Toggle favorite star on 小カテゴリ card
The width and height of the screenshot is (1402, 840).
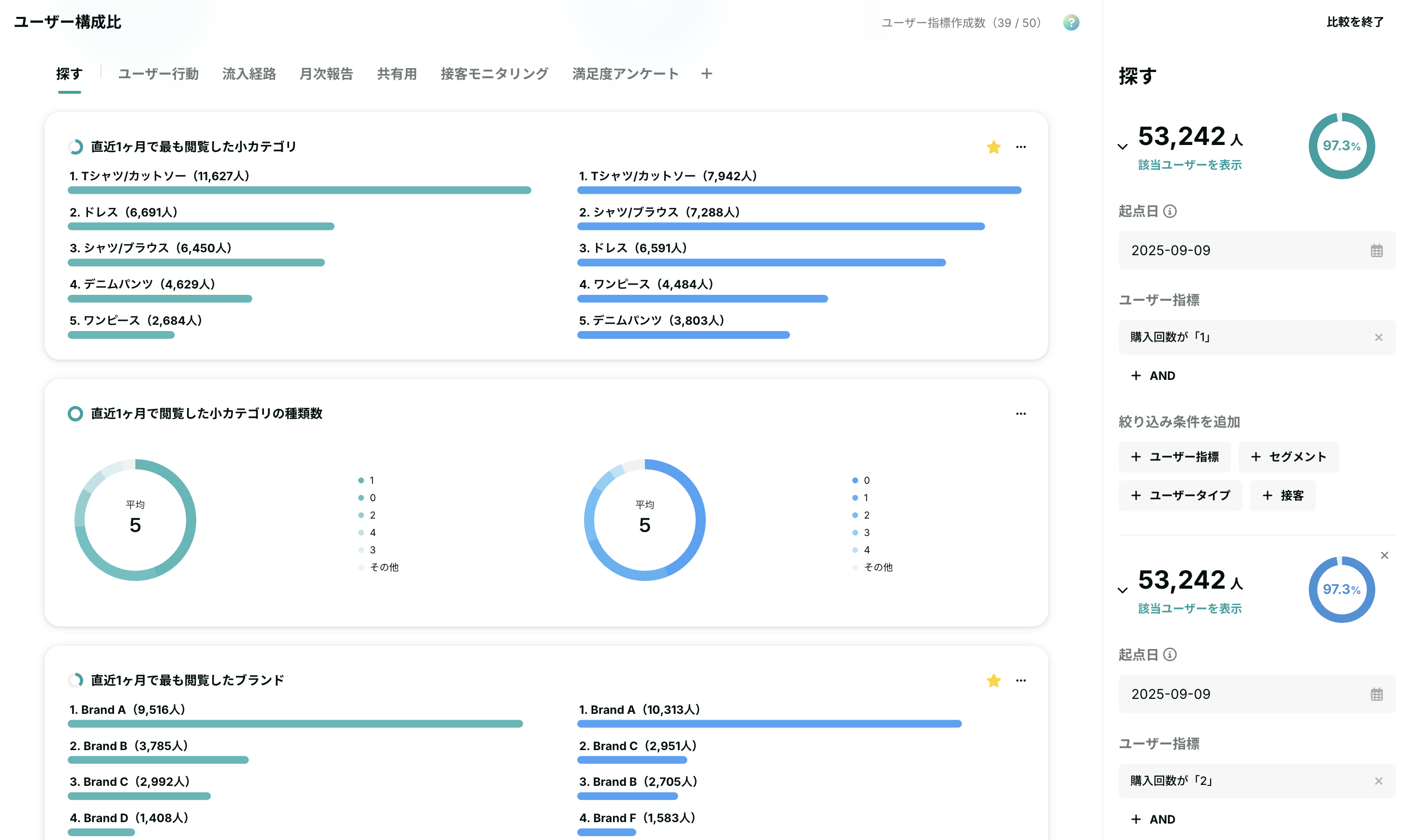coord(993,147)
